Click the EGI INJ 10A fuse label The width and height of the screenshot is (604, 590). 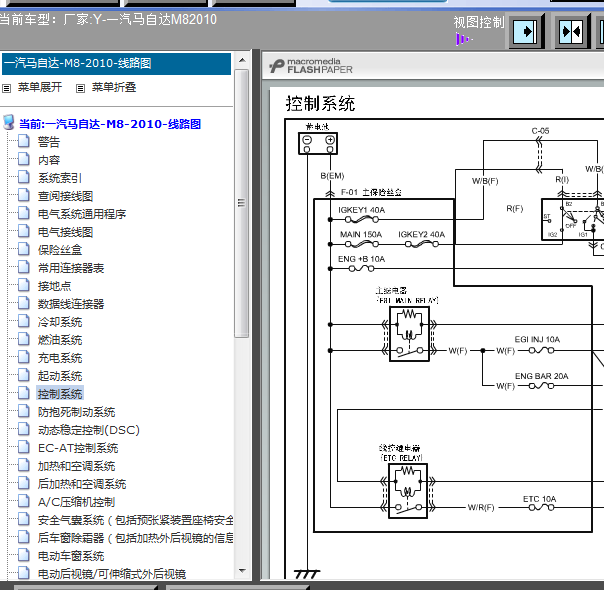537,339
